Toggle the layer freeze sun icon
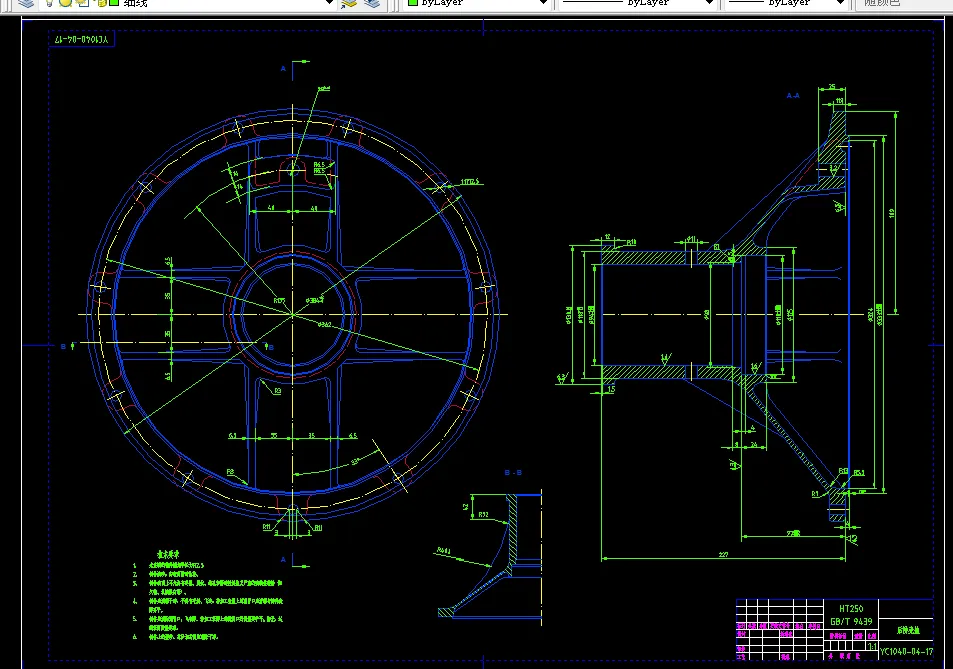This screenshot has height=669, width=953. coord(65,3)
